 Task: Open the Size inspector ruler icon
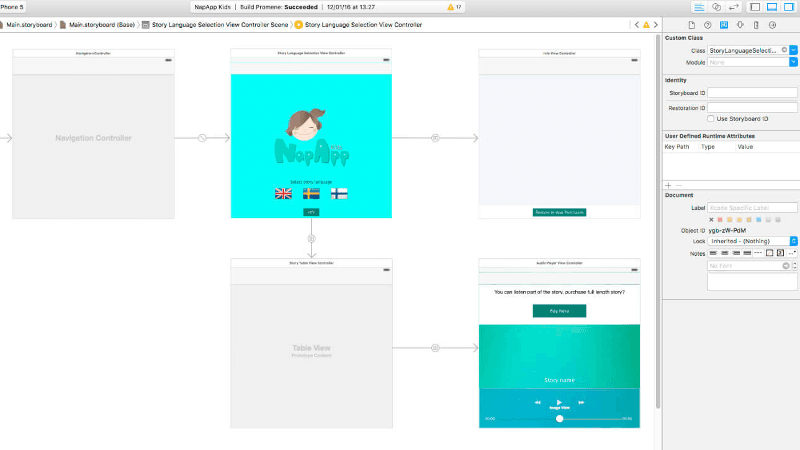(756, 25)
